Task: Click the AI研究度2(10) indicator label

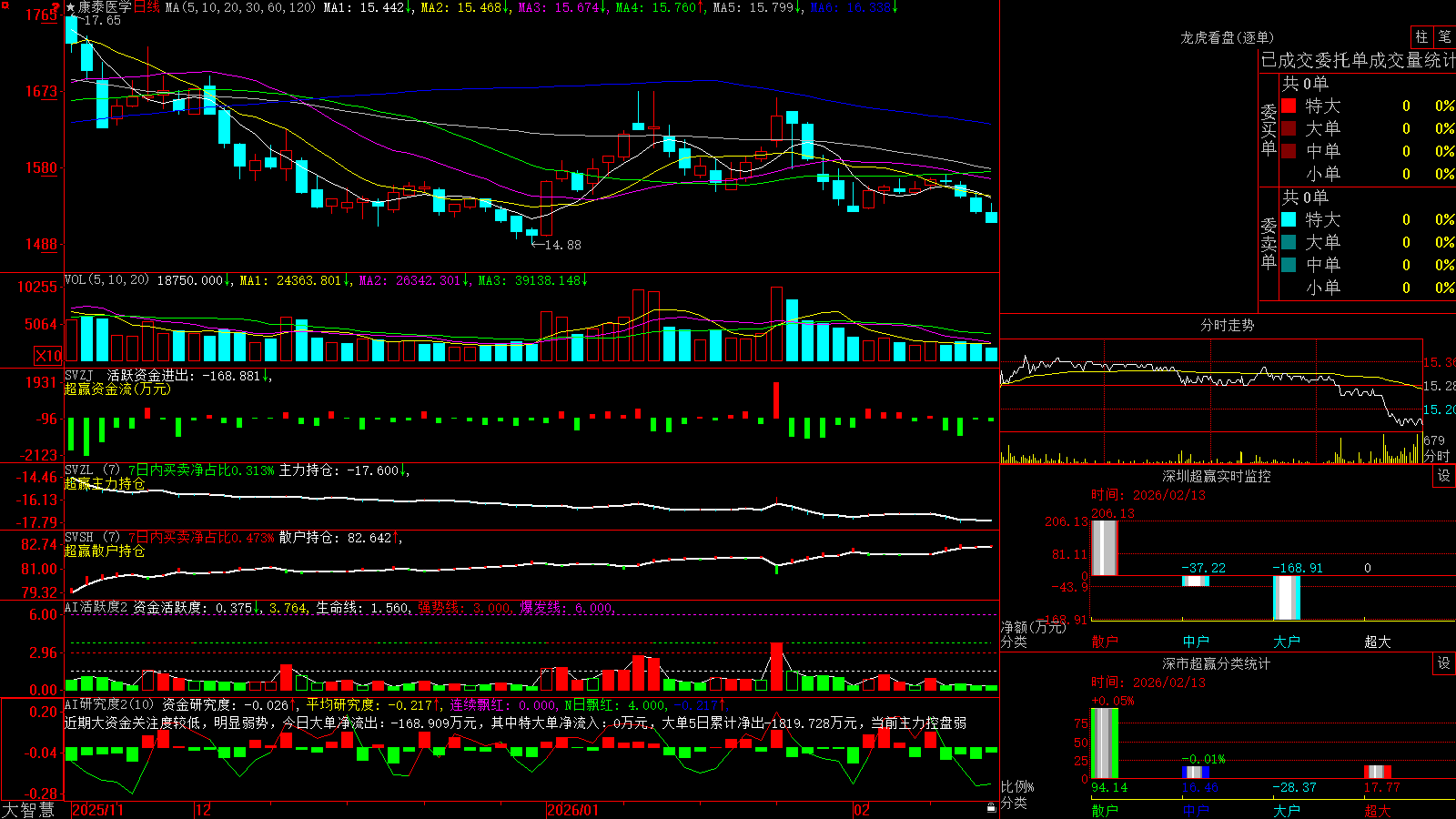Action: tap(109, 704)
